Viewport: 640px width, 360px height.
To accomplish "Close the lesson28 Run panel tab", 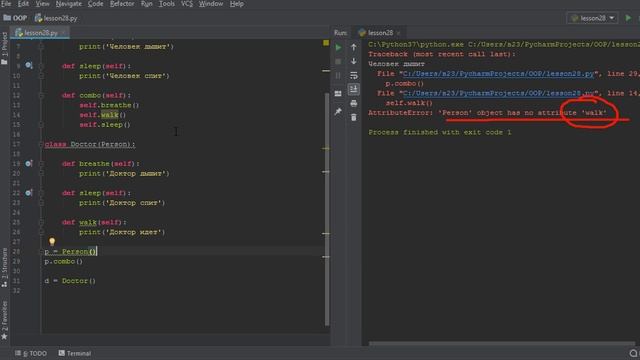I will click(398, 33).
